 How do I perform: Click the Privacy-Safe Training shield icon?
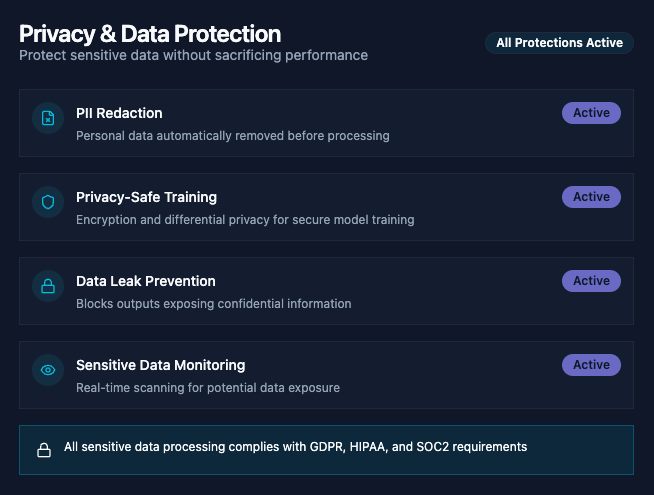pyautogui.click(x=48, y=203)
